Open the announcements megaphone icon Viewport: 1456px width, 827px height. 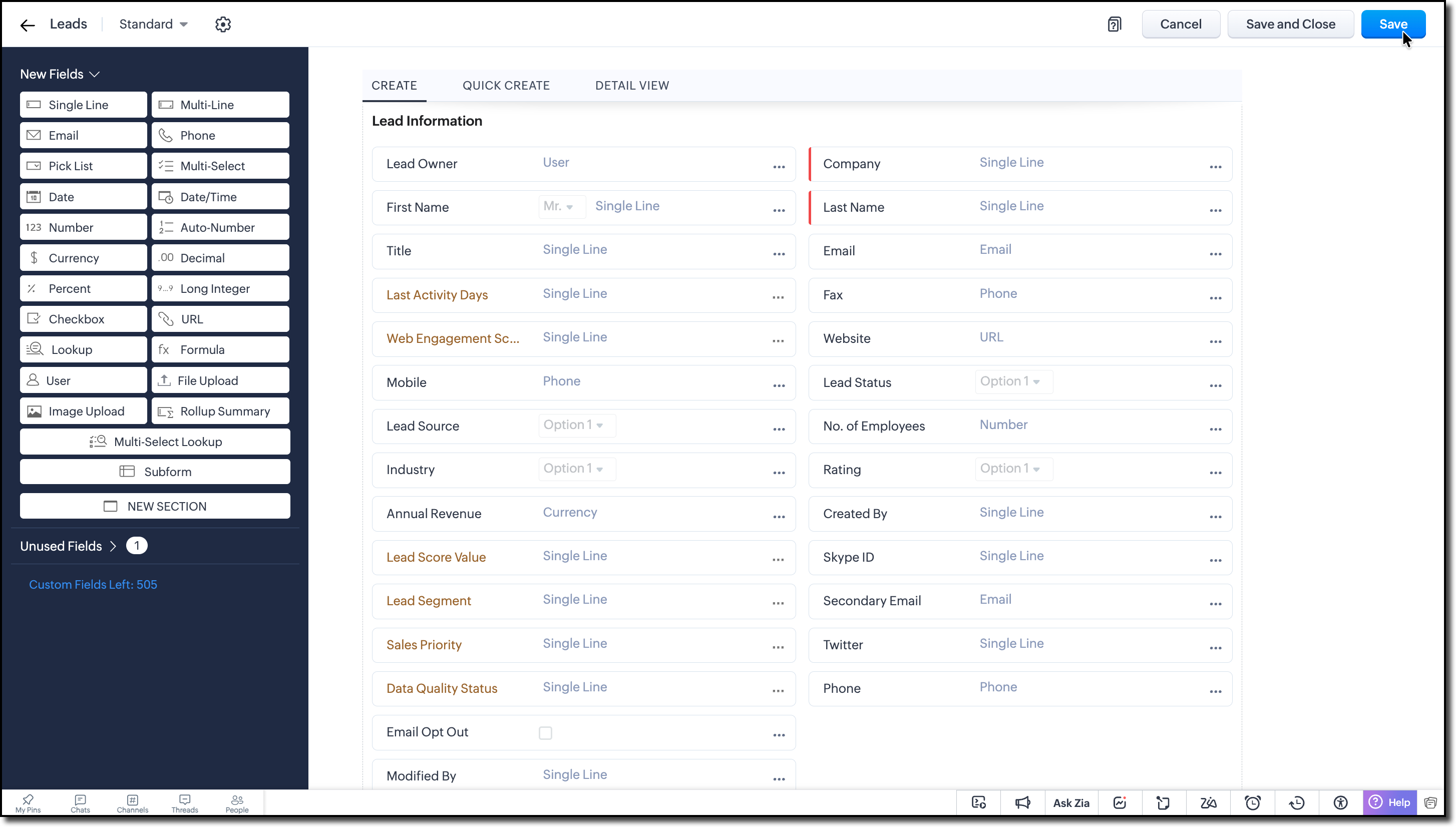[1022, 802]
